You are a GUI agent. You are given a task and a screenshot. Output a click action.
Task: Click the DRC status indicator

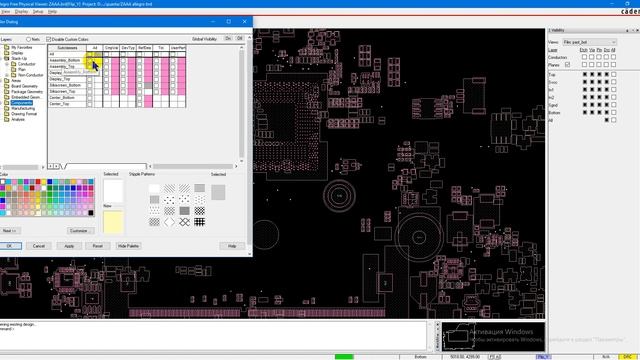[x=627, y=357]
